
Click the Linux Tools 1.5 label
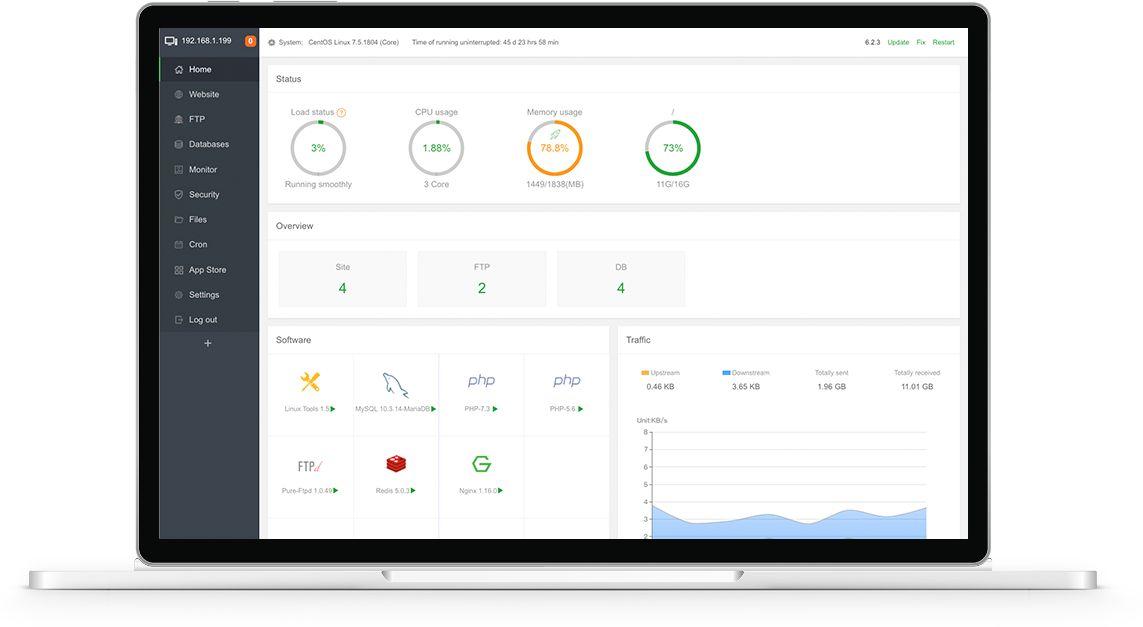(307, 409)
